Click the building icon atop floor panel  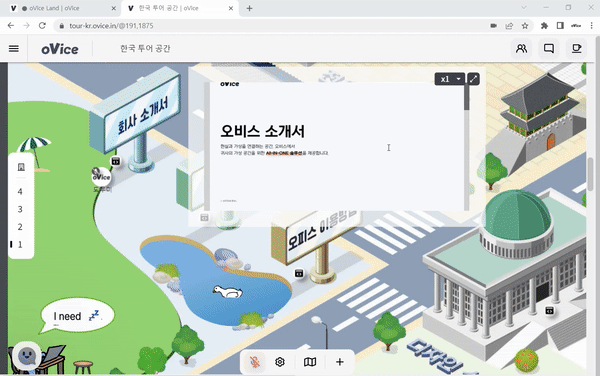point(21,167)
